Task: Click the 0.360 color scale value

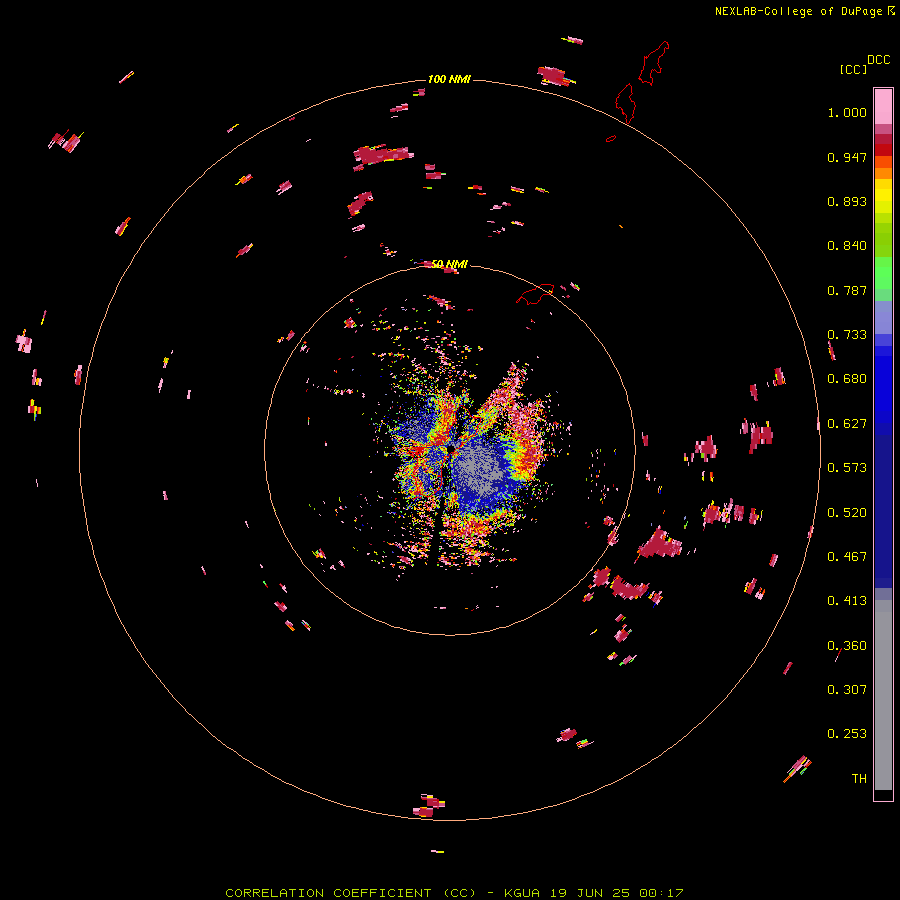Action: click(x=847, y=646)
